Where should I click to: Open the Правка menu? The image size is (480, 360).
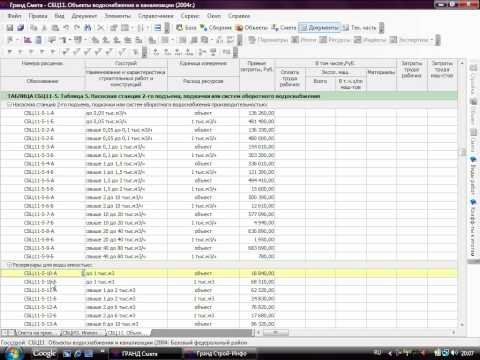coord(38,16)
